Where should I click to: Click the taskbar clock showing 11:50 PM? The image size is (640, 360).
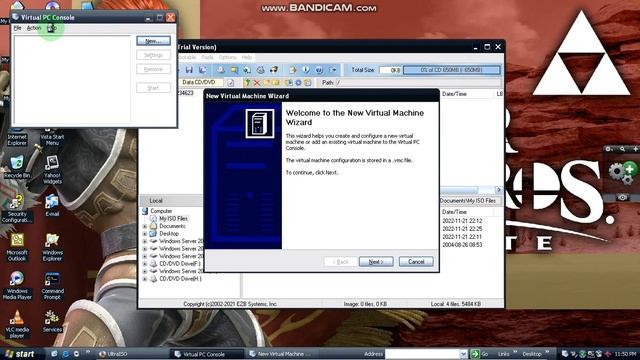tap(625, 354)
